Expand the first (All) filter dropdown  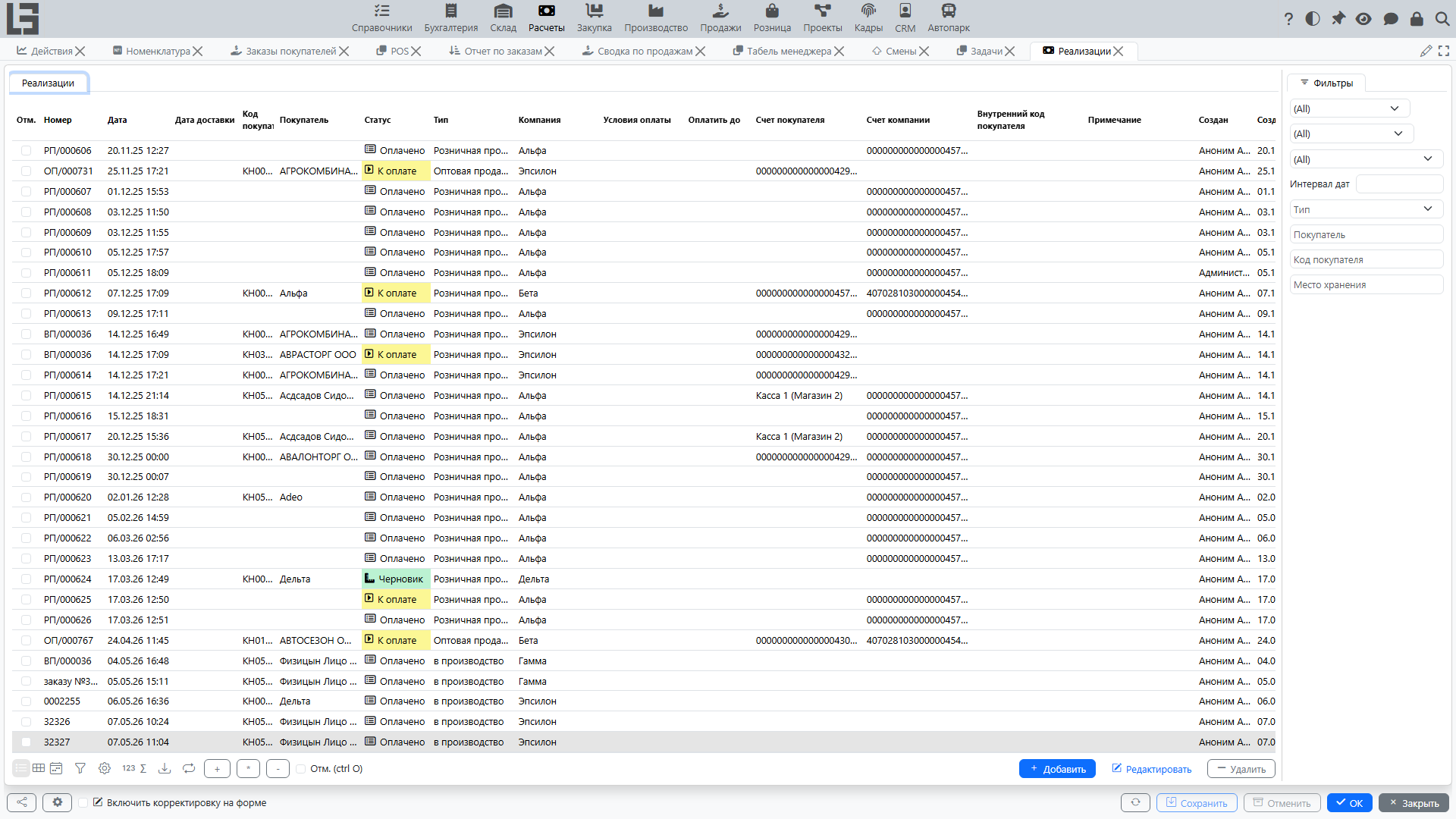(x=1350, y=108)
